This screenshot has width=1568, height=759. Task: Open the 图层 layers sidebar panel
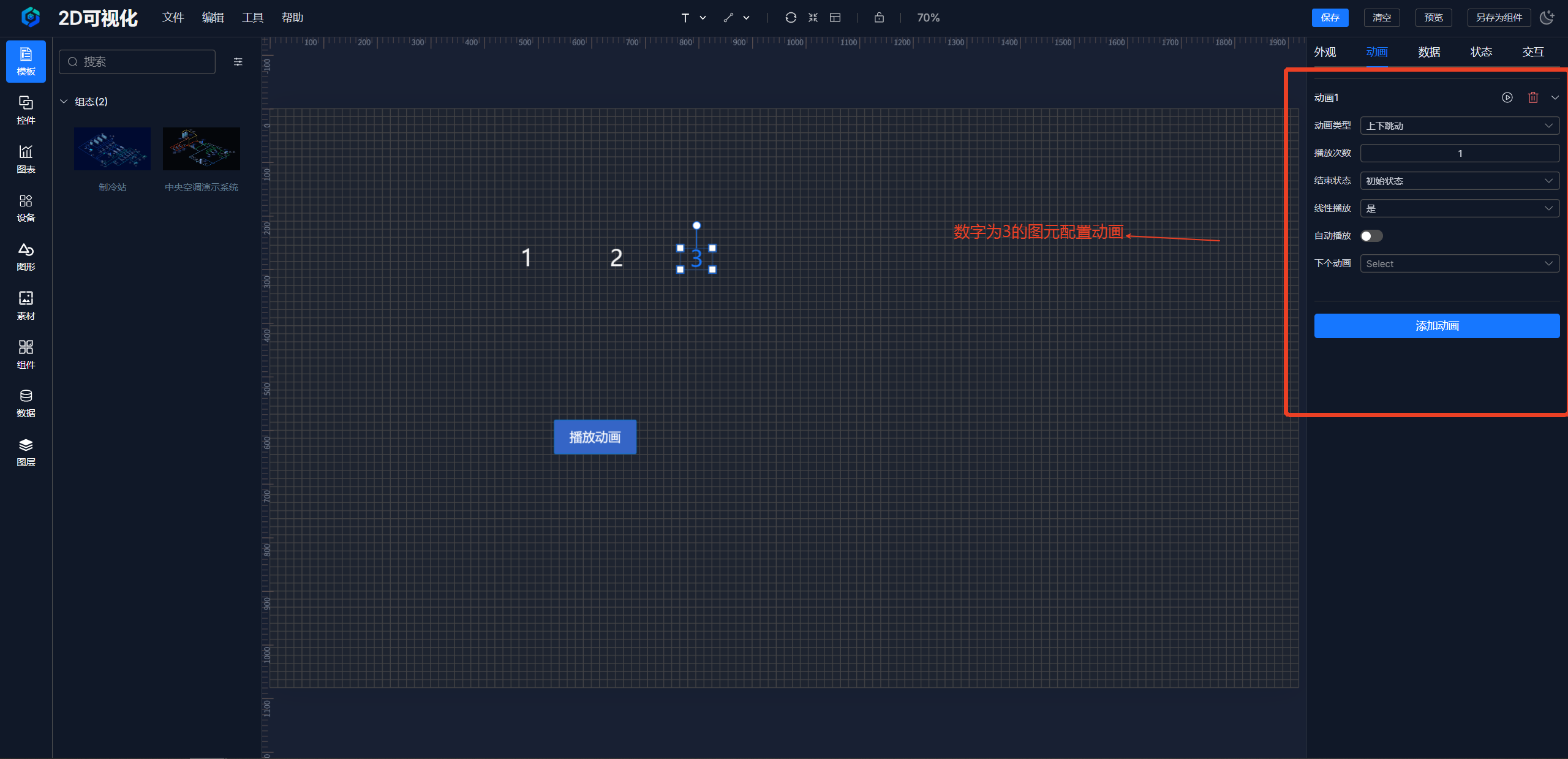pos(26,452)
